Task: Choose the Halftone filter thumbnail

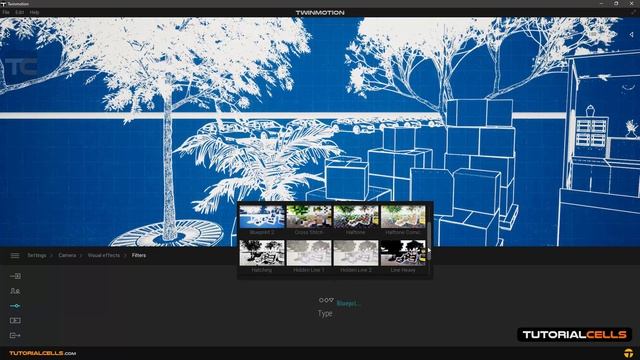Action: tap(356, 217)
